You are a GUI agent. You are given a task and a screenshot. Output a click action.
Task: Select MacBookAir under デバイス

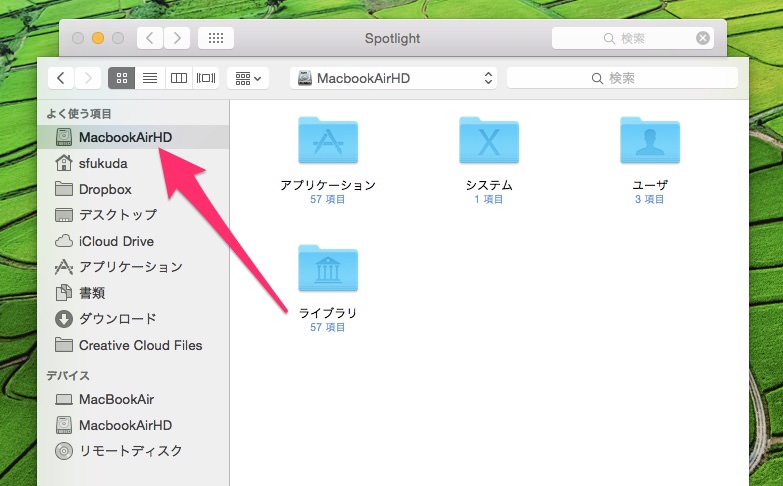[133, 399]
